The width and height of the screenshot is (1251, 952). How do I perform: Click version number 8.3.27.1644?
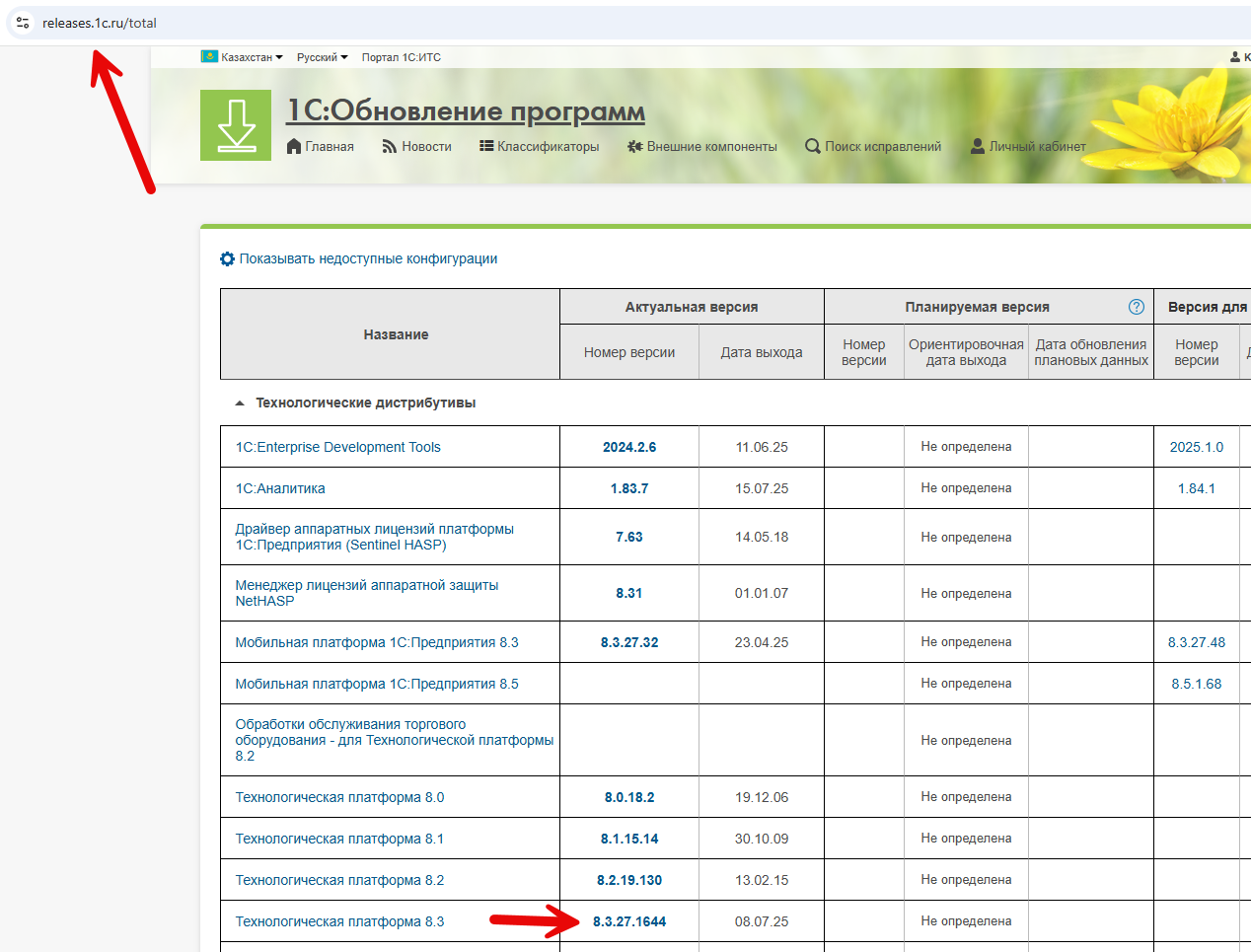pyautogui.click(x=629, y=921)
